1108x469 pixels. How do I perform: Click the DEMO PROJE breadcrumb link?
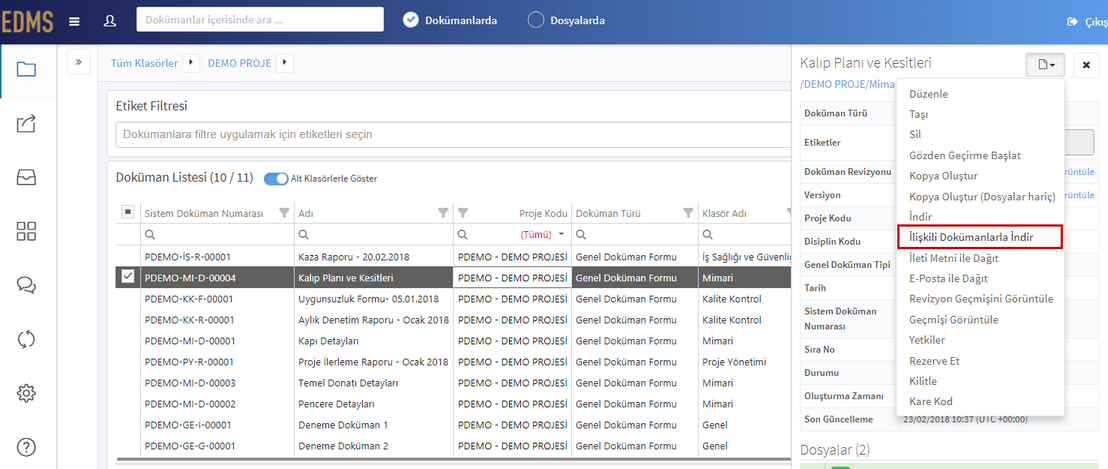click(240, 63)
